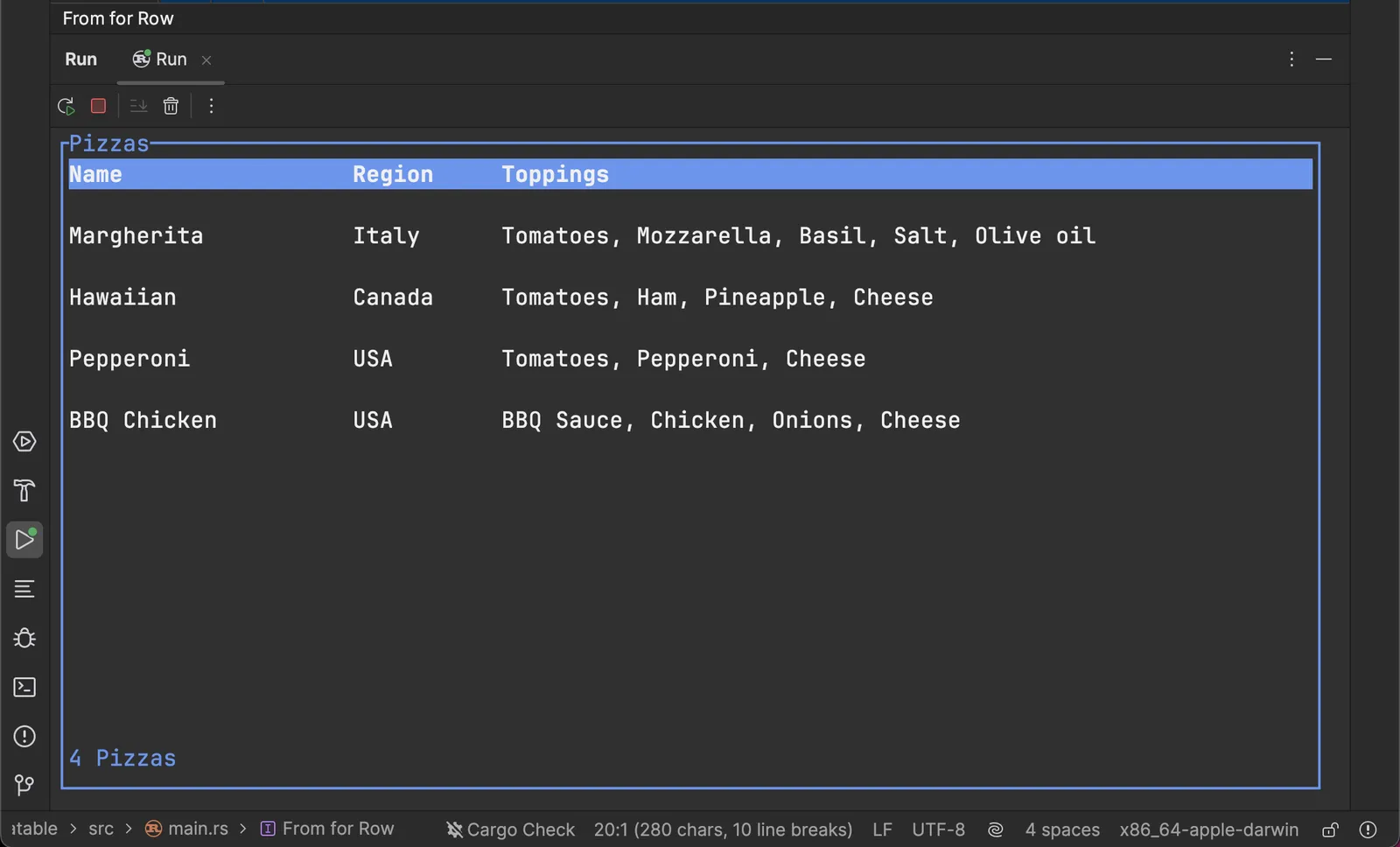The width and height of the screenshot is (1400, 847).
Task: Open the Problems tool window
Action: [24, 736]
